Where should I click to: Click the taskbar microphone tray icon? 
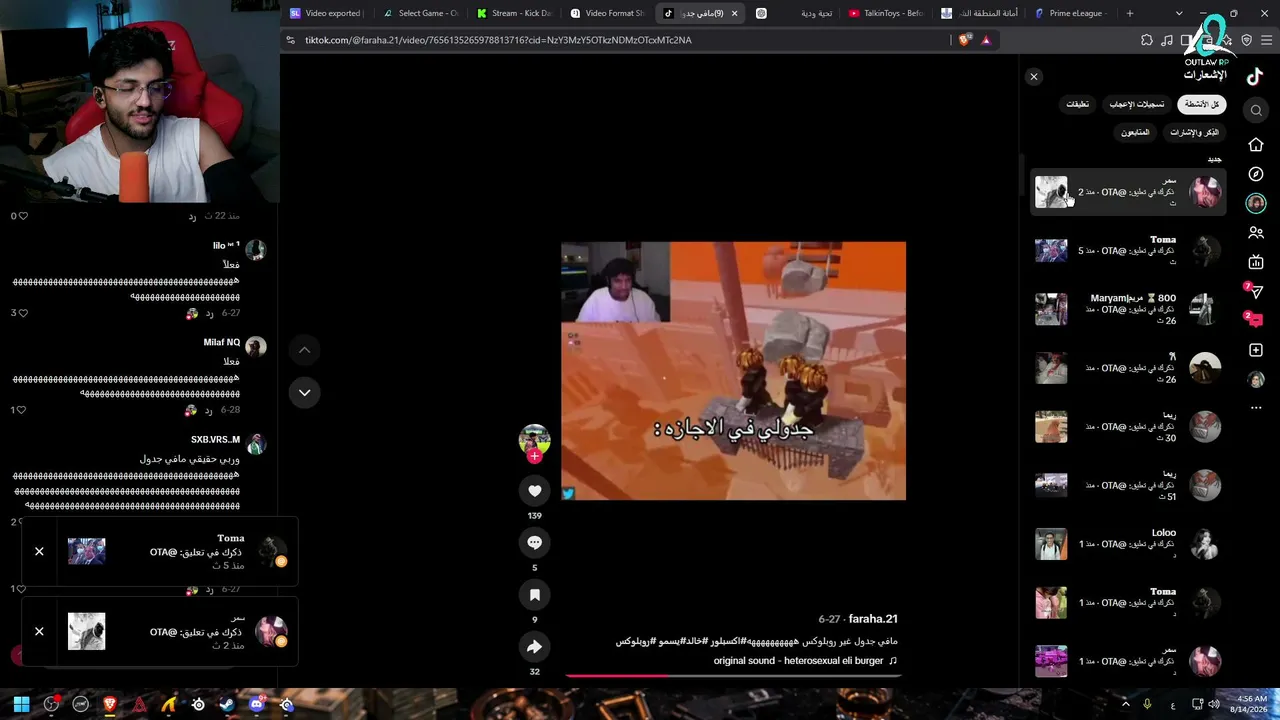(x=1148, y=704)
